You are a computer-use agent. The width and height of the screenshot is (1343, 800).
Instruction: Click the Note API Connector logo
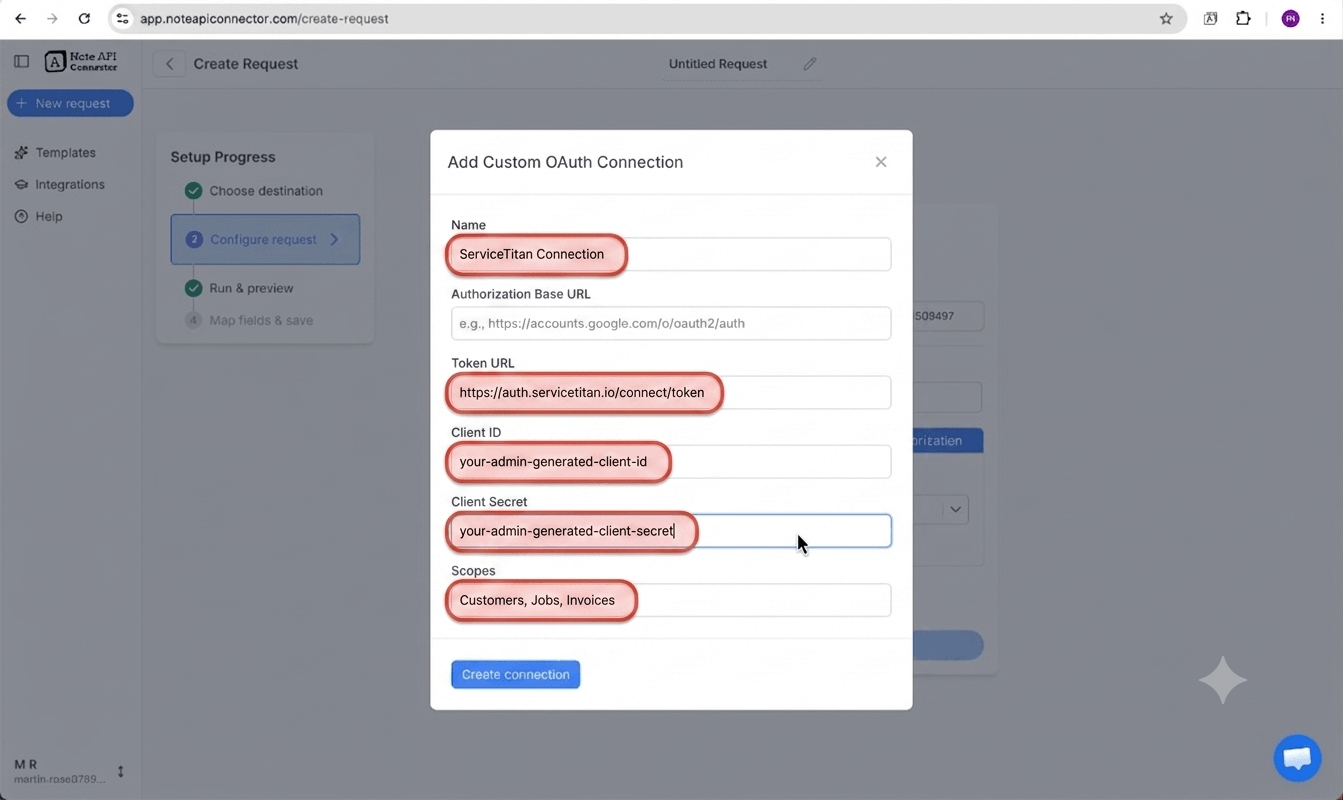tap(82, 62)
